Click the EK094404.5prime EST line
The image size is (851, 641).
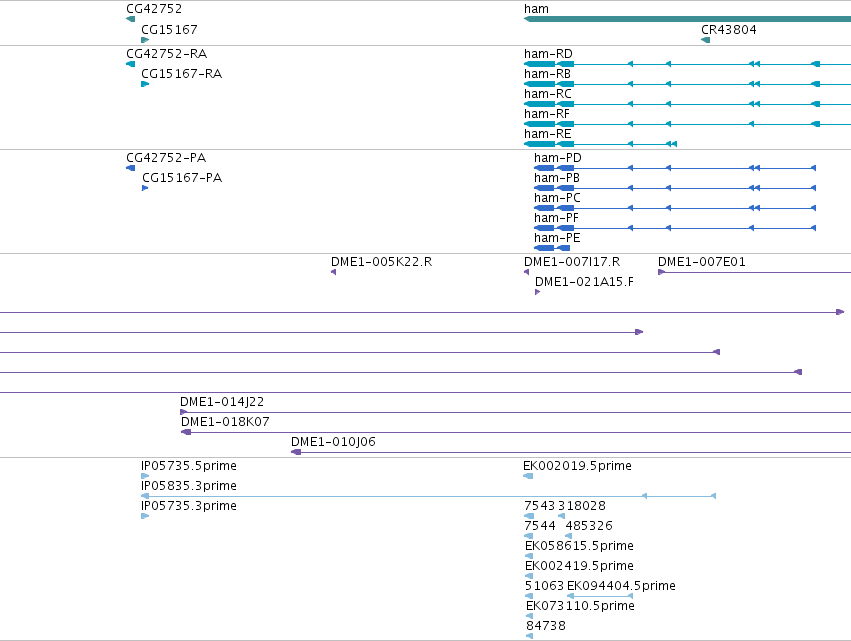click(600, 596)
